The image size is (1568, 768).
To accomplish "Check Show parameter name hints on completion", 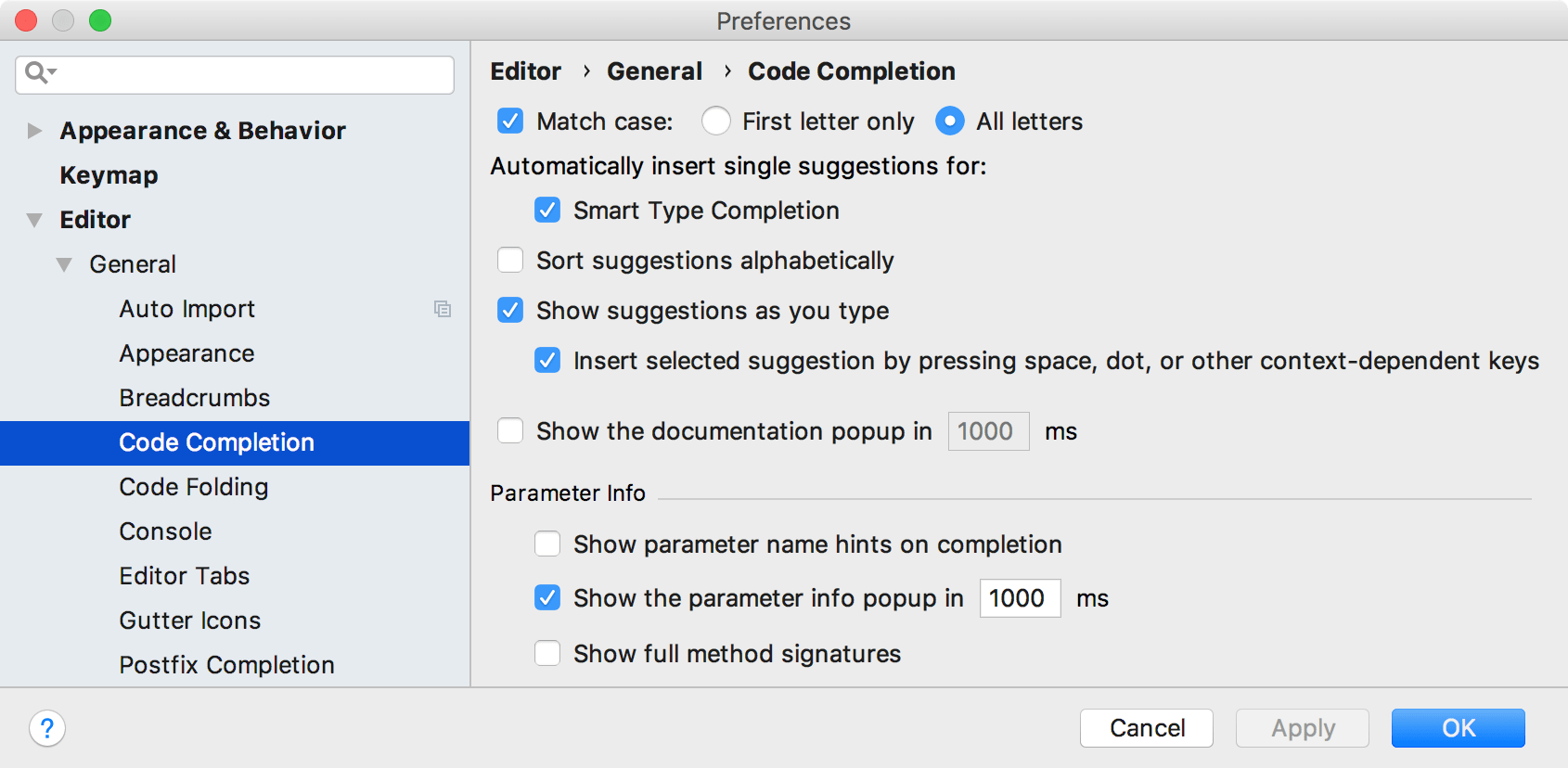I will (x=547, y=544).
